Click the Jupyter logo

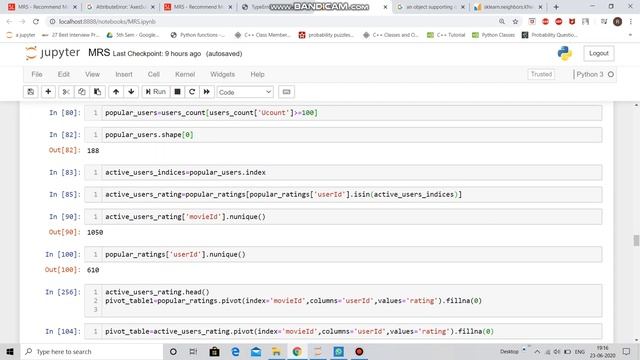coord(53,53)
